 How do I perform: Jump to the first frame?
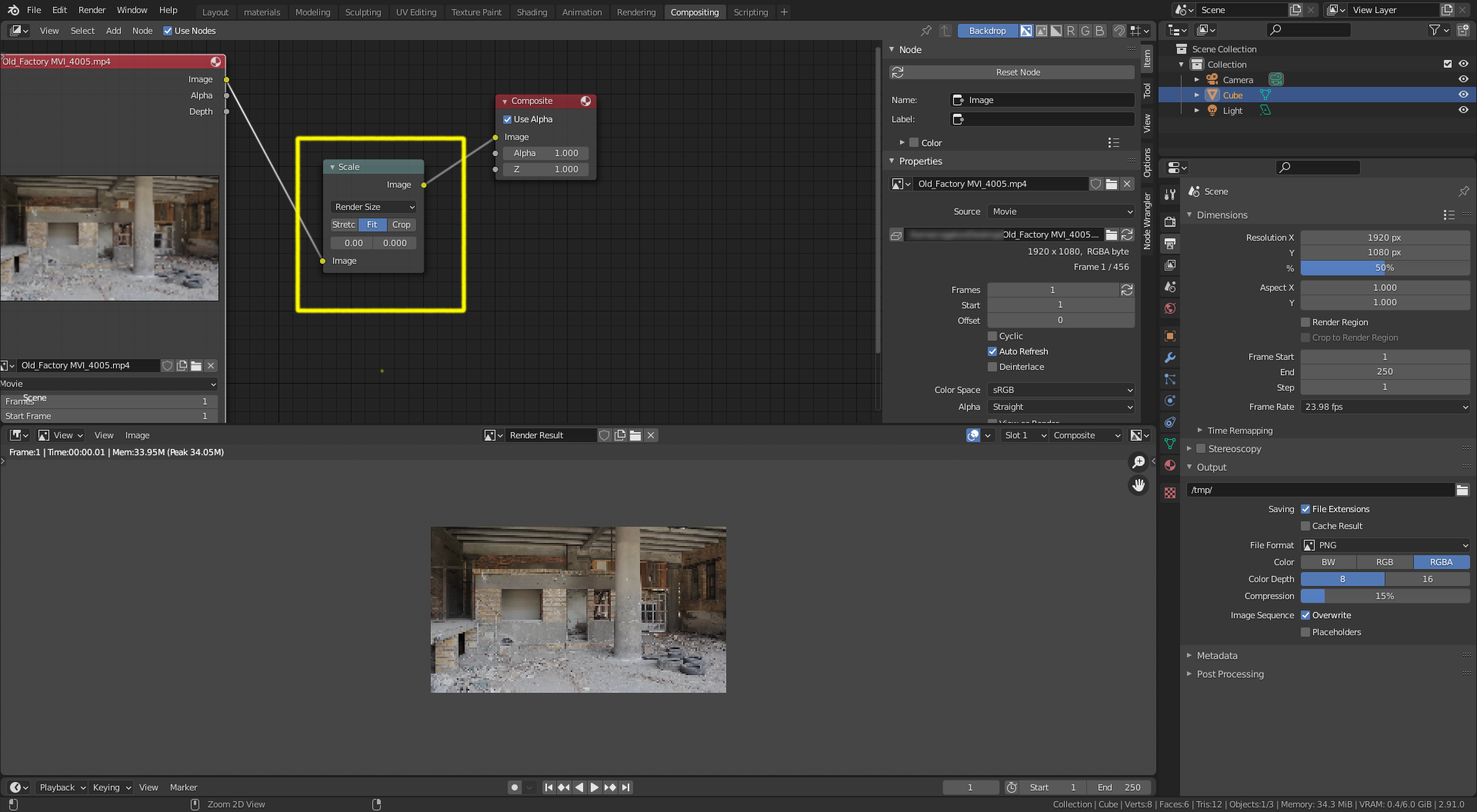point(548,787)
